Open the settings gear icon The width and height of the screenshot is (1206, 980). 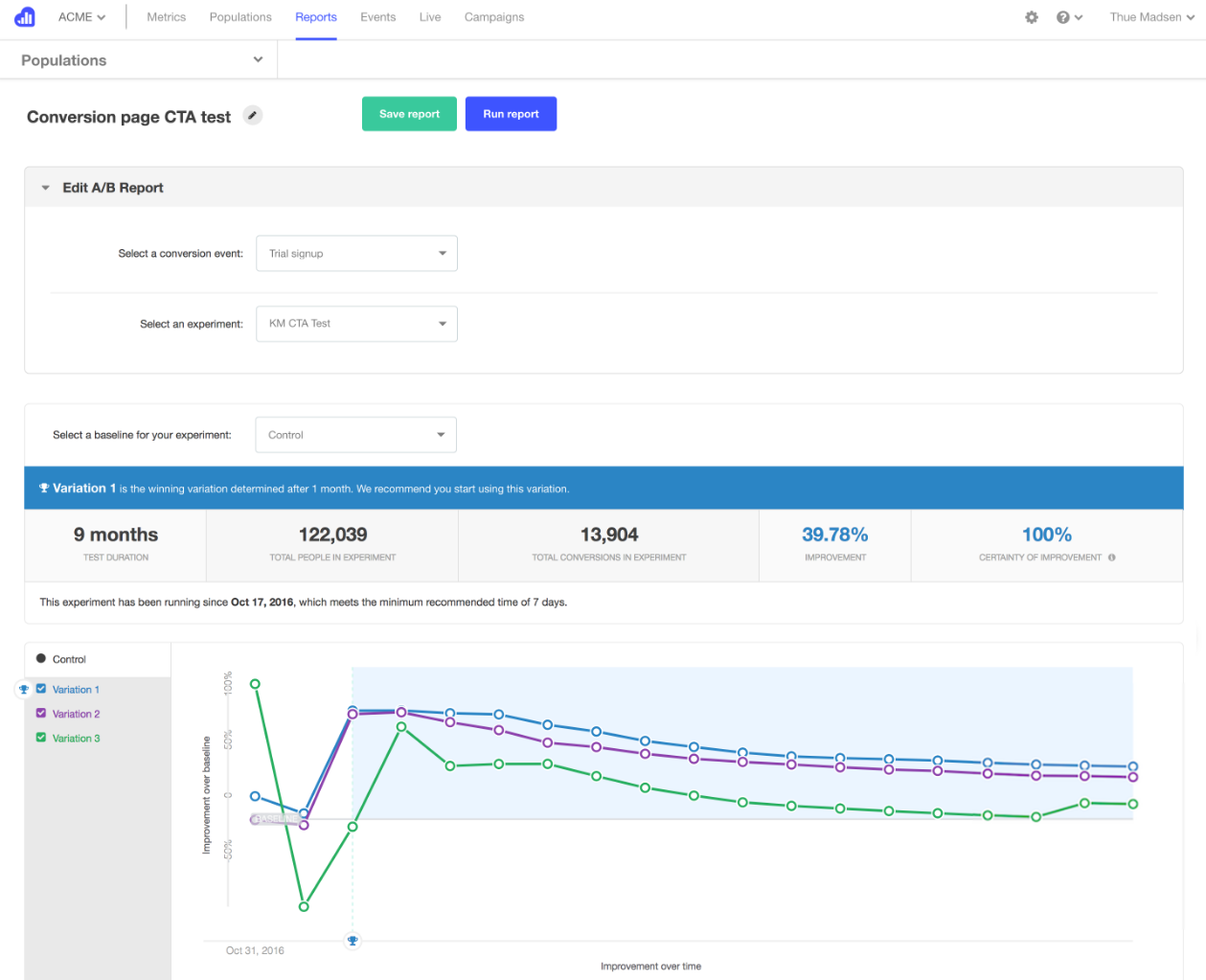(x=1032, y=16)
